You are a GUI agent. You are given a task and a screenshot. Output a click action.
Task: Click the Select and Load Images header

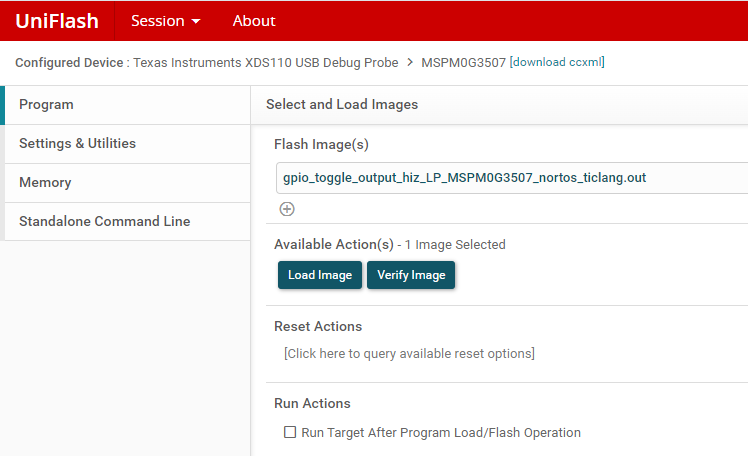pos(342,105)
